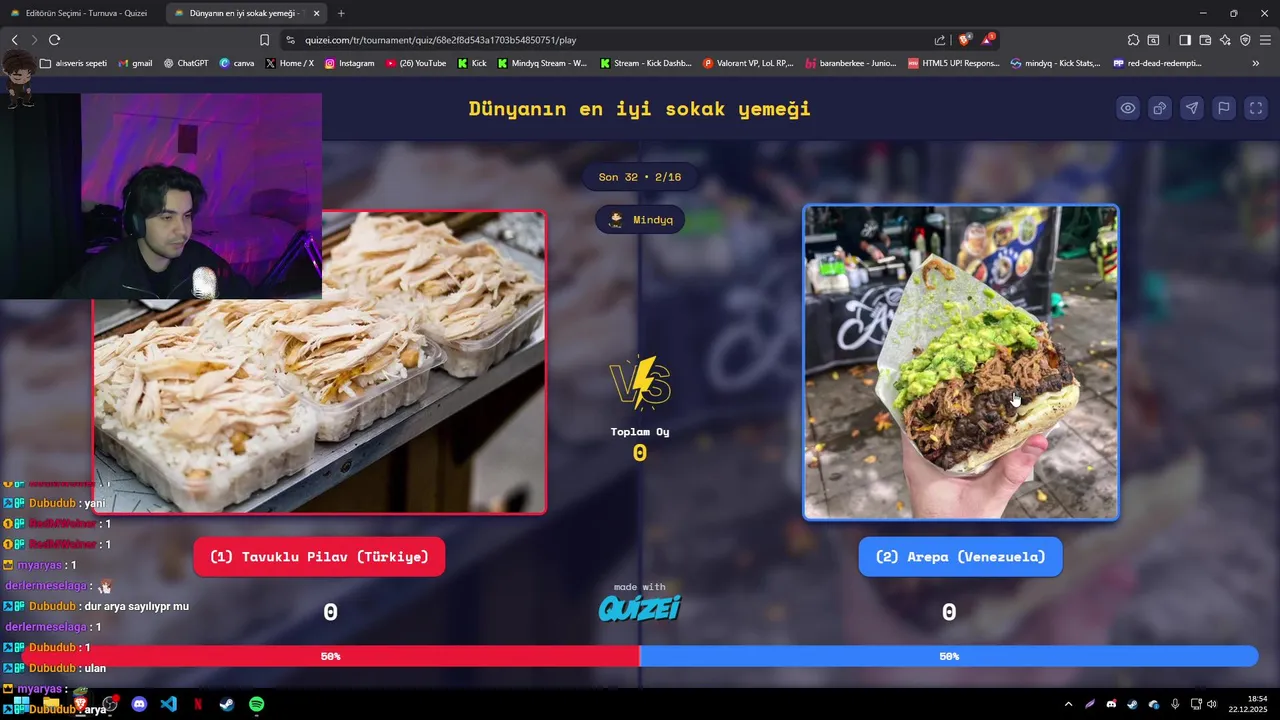Open the Mindyq Stream bookmark
Image resolution: width=1280 pixels, height=720 pixels.
542,63
